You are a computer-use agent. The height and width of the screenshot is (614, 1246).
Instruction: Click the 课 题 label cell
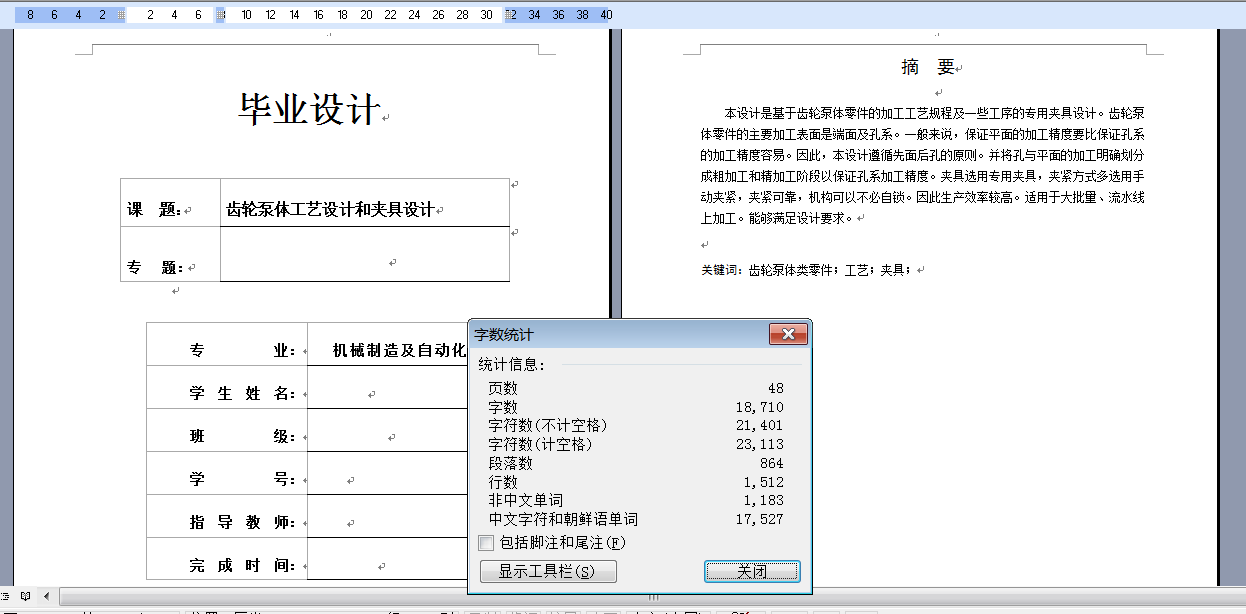(x=171, y=203)
